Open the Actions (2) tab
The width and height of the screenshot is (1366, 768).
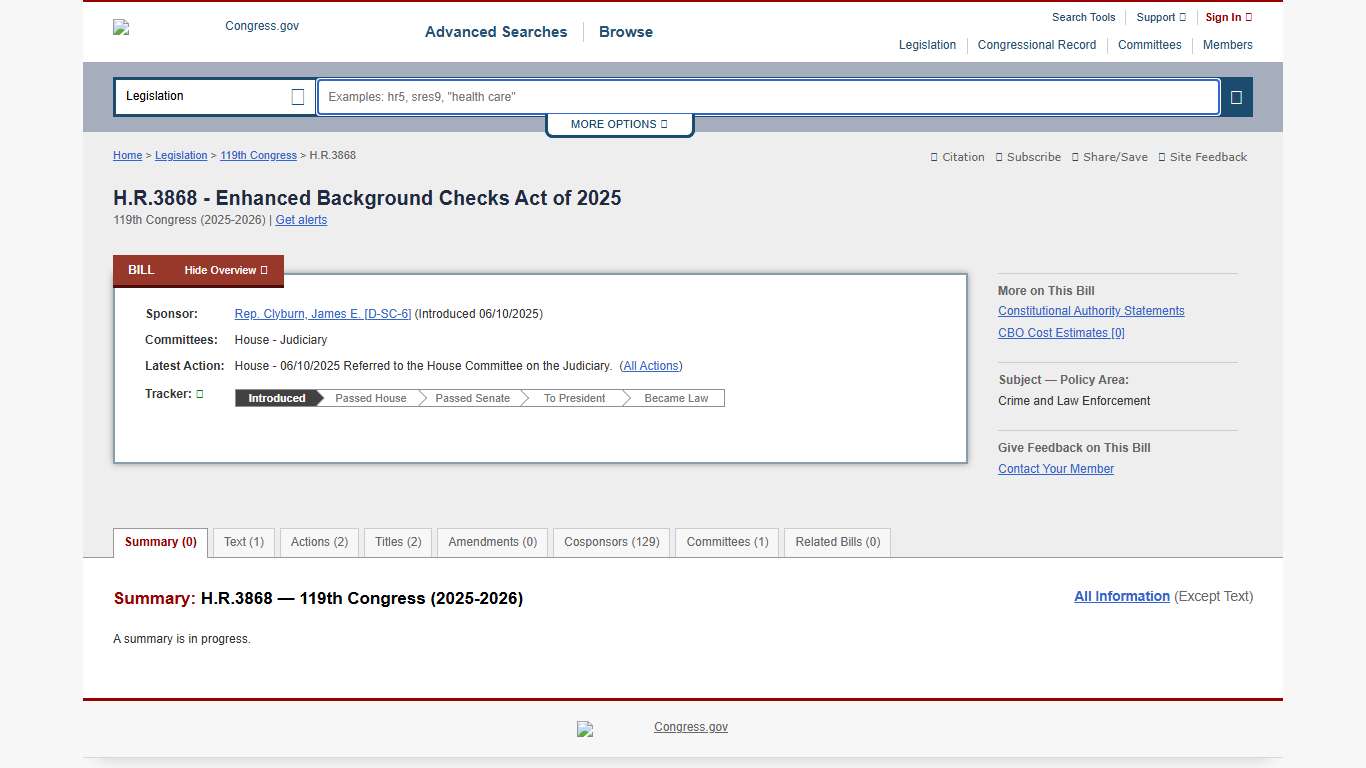click(x=318, y=542)
